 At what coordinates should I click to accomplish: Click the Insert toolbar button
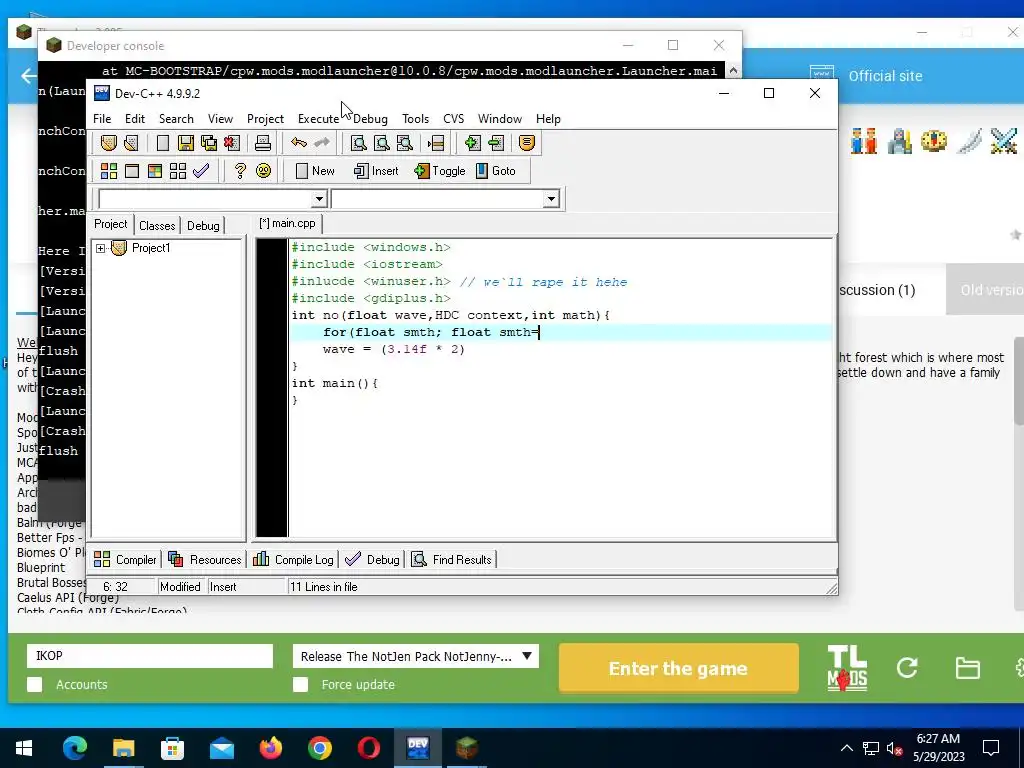376,171
